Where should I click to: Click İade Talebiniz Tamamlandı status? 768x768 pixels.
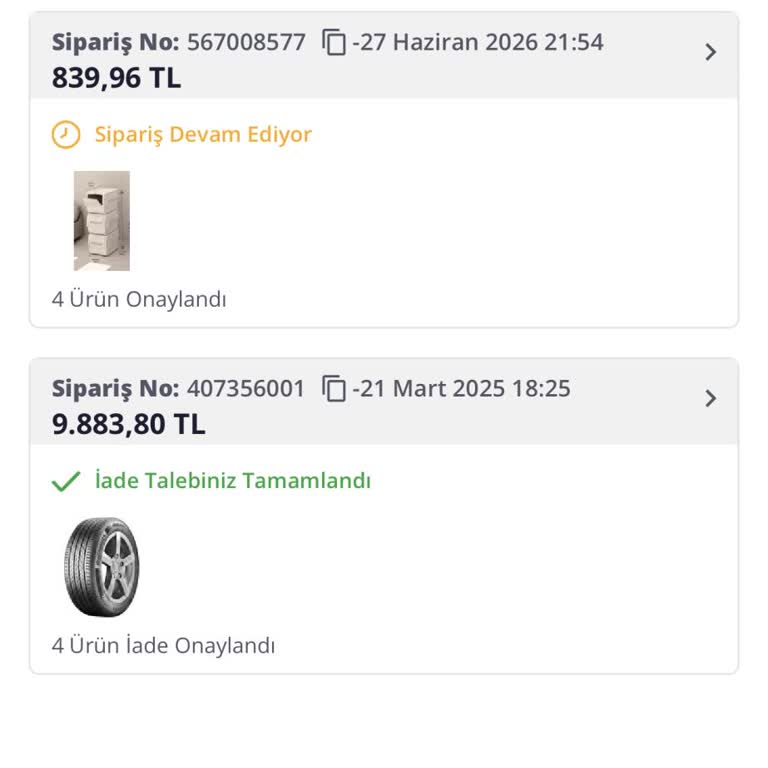coord(233,480)
